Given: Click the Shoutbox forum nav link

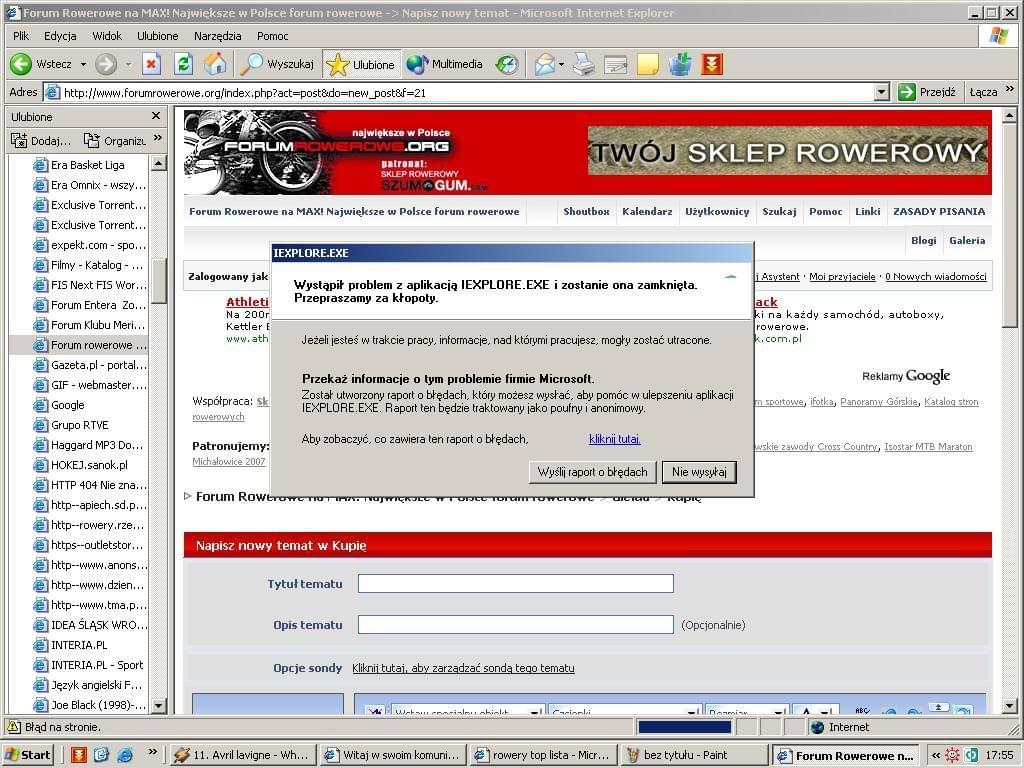Looking at the screenshot, I should coord(586,212).
